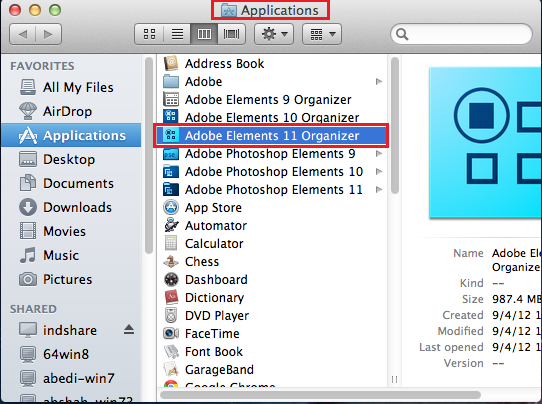Open Music in the sidebar
Screen dimensions: 542x404
[x=71, y=255]
